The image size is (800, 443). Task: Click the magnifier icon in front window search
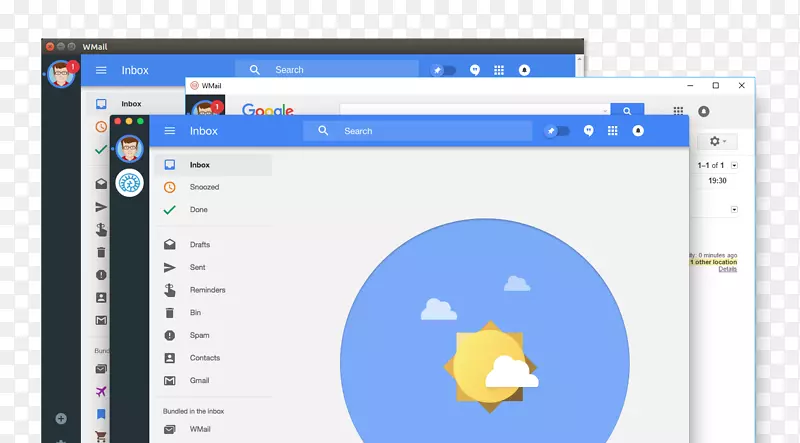click(323, 131)
